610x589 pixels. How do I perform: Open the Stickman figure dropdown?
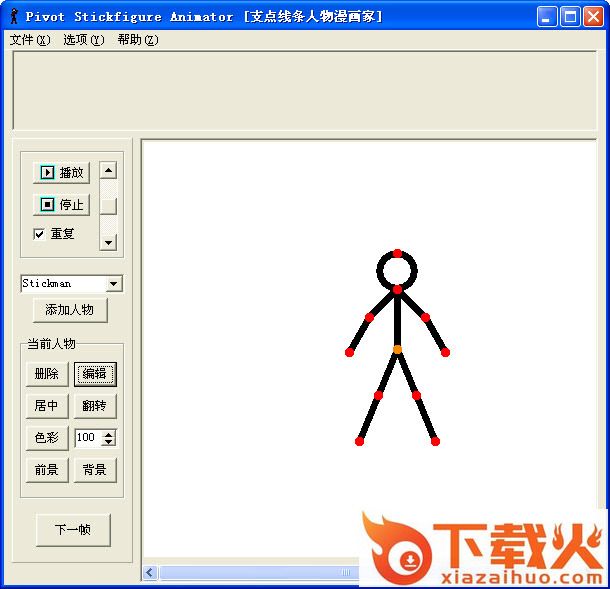tap(114, 284)
